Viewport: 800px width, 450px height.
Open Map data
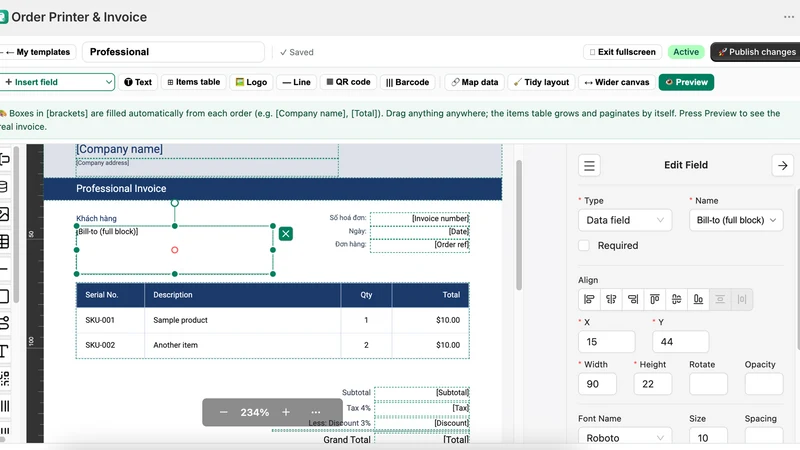pyautogui.click(x=475, y=82)
